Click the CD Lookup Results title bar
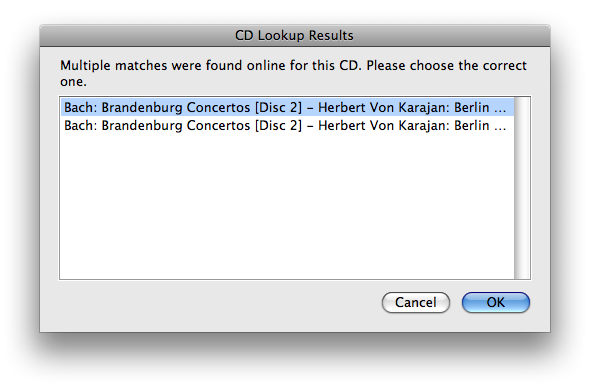 pyautogui.click(x=295, y=35)
